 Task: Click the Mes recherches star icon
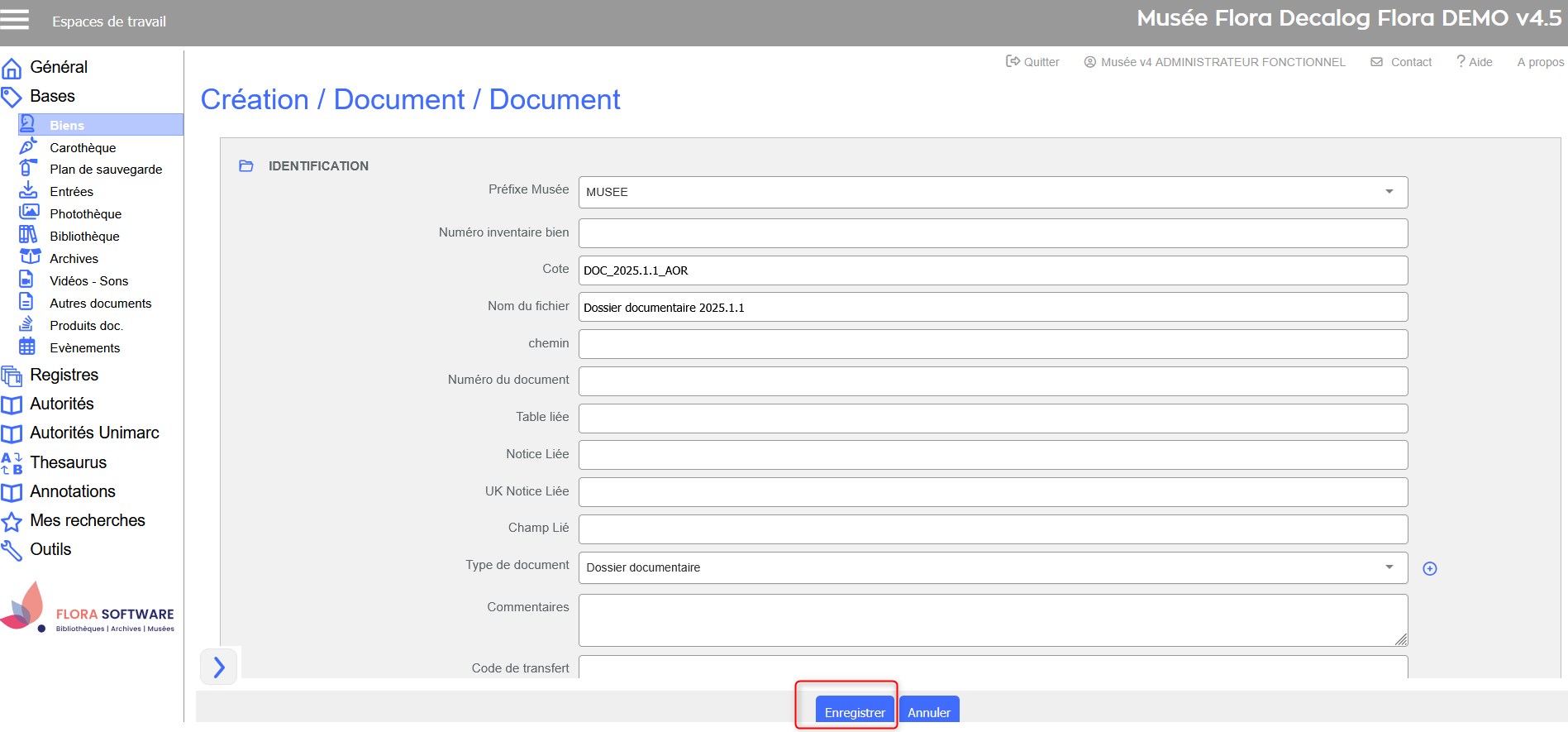pyautogui.click(x=12, y=521)
